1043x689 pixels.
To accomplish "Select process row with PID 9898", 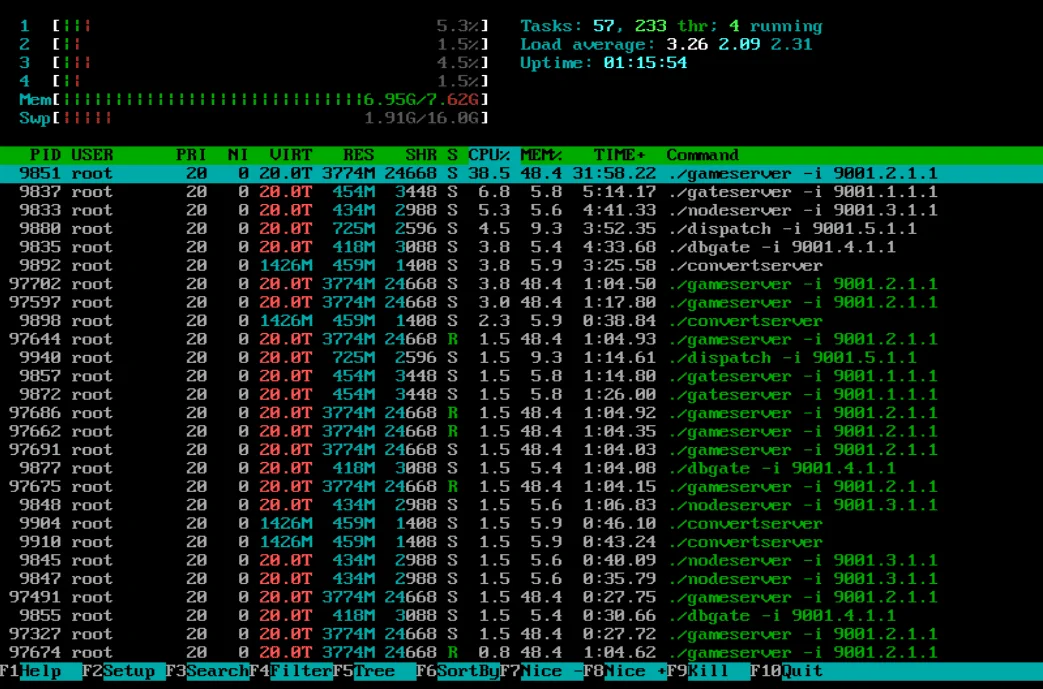I will click(x=522, y=321).
